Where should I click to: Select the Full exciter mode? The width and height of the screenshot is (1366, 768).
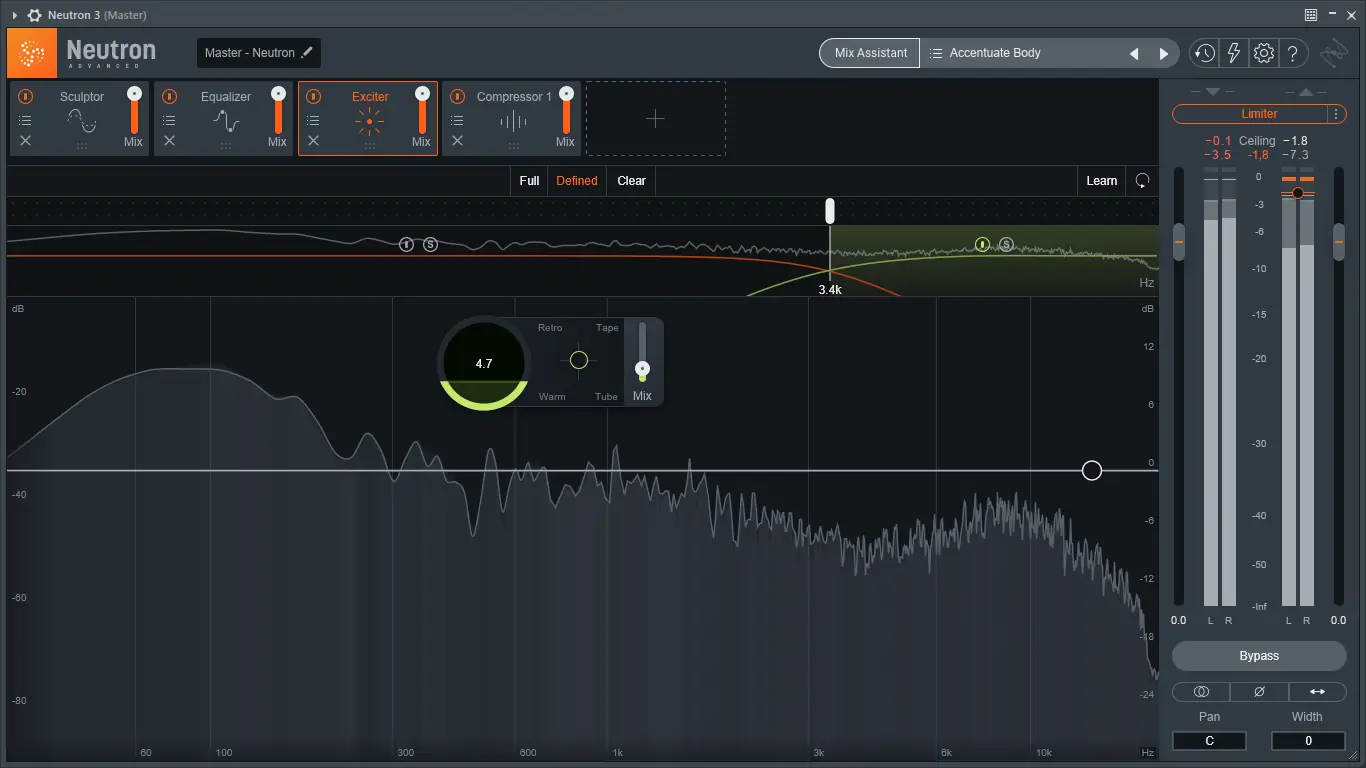coord(529,181)
